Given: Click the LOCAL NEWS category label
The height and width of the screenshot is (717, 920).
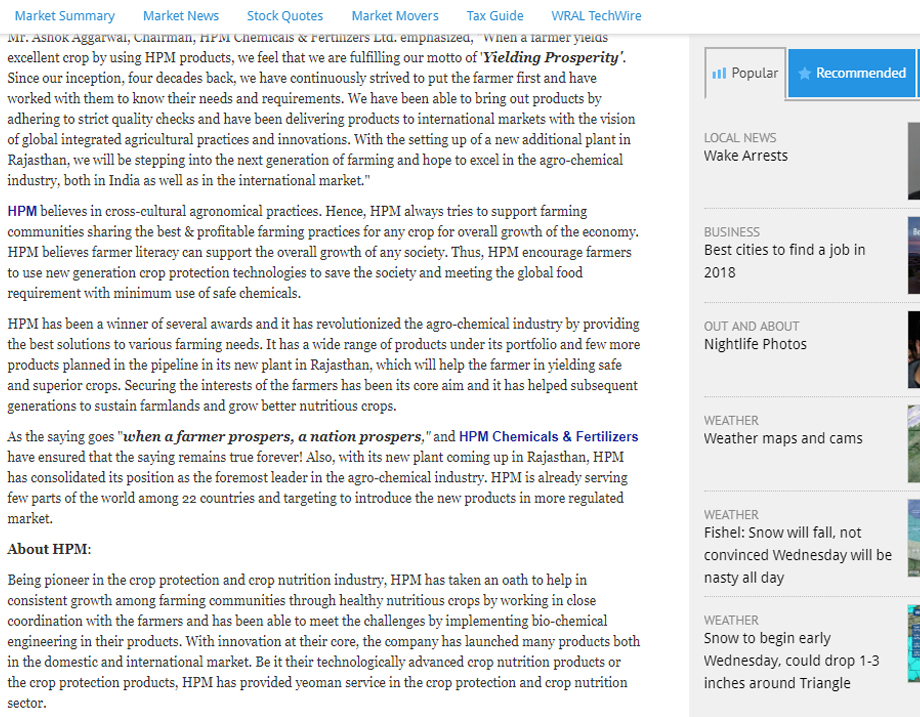Looking at the screenshot, I should tap(740, 138).
